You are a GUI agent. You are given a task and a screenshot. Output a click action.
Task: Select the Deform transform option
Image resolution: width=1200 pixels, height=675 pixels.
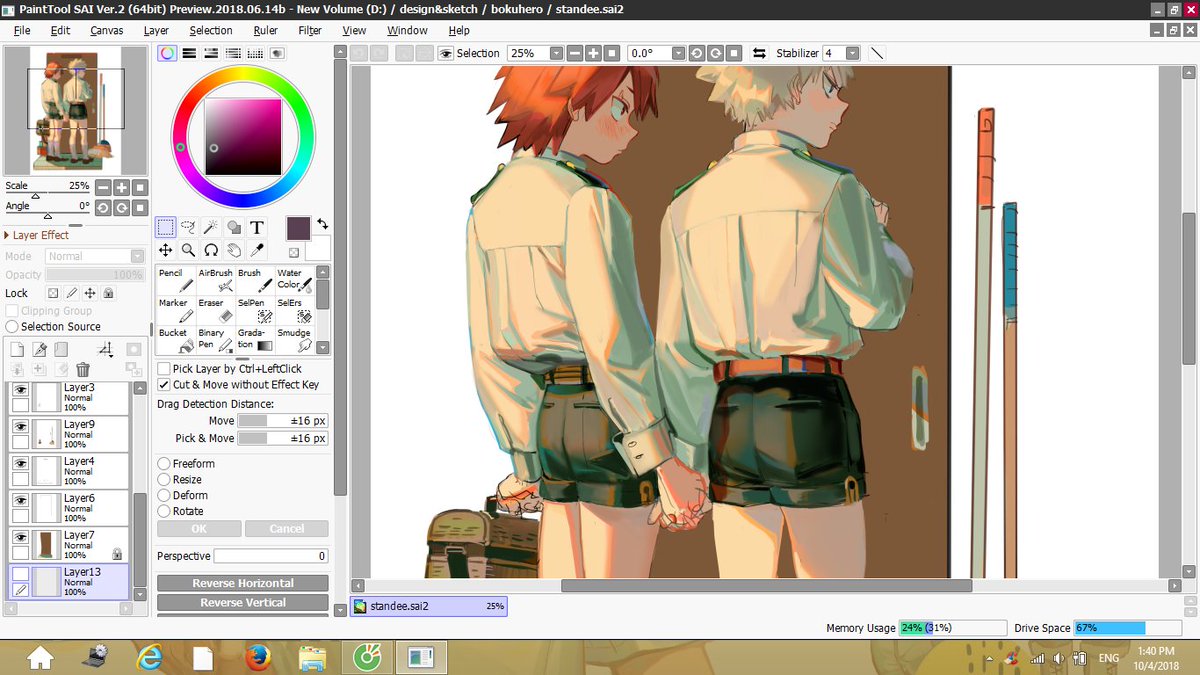pos(164,495)
